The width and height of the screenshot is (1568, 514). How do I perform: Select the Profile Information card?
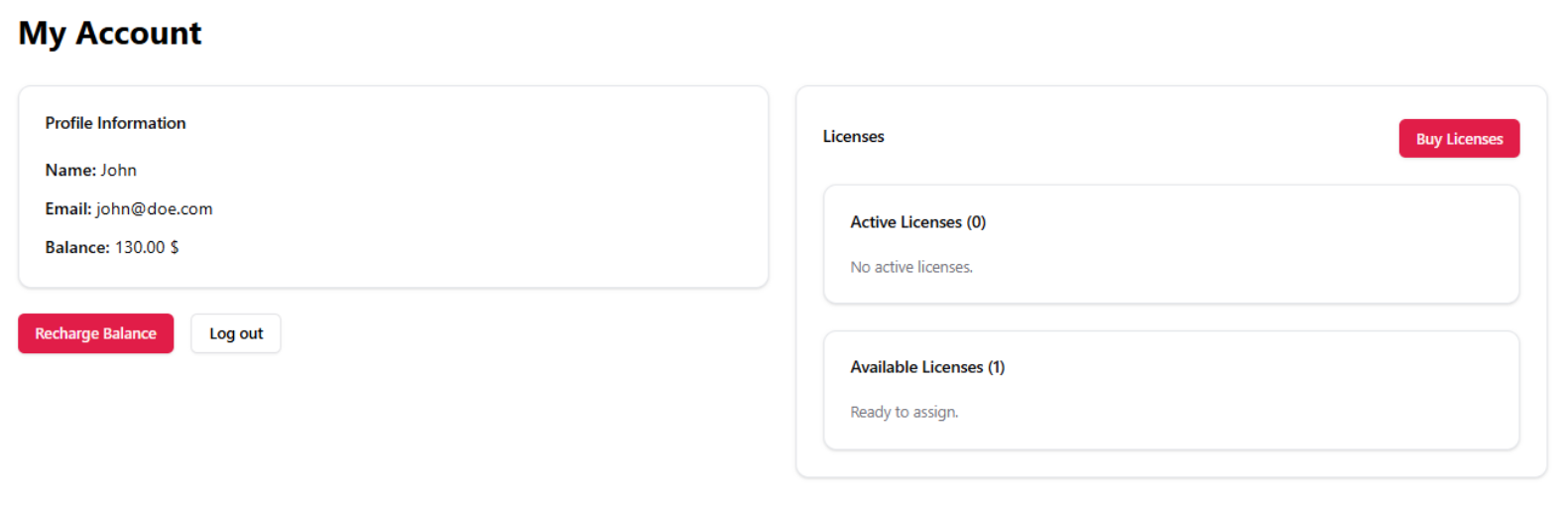click(393, 187)
